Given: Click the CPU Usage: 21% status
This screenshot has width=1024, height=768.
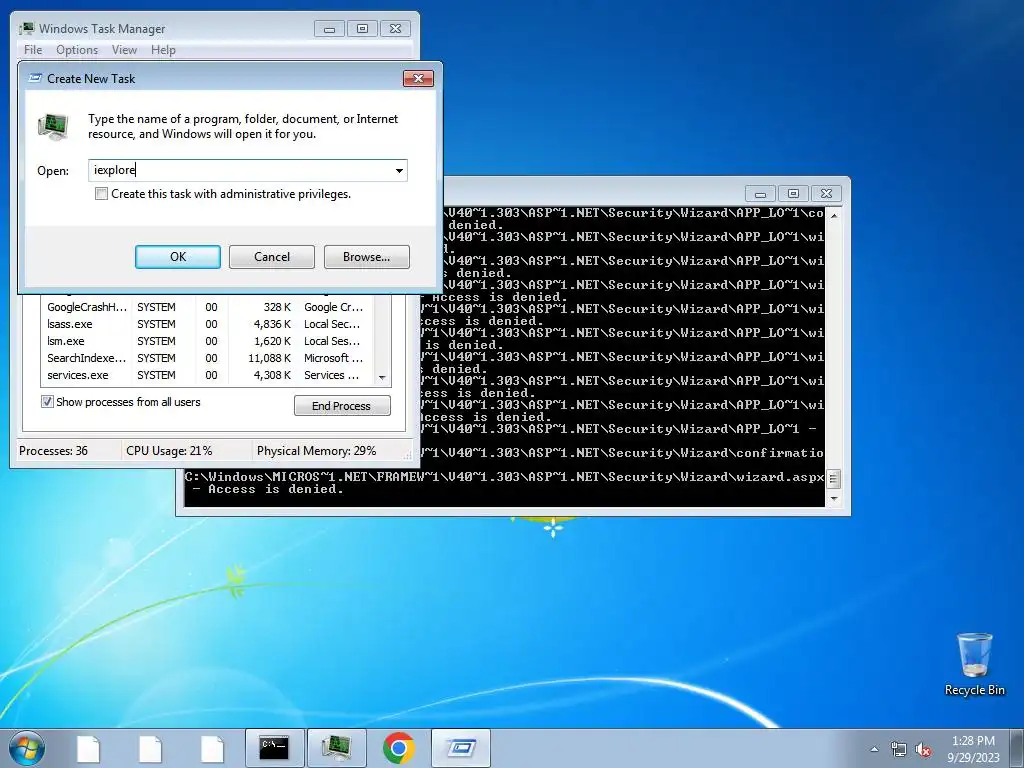Looking at the screenshot, I should click(x=169, y=451).
